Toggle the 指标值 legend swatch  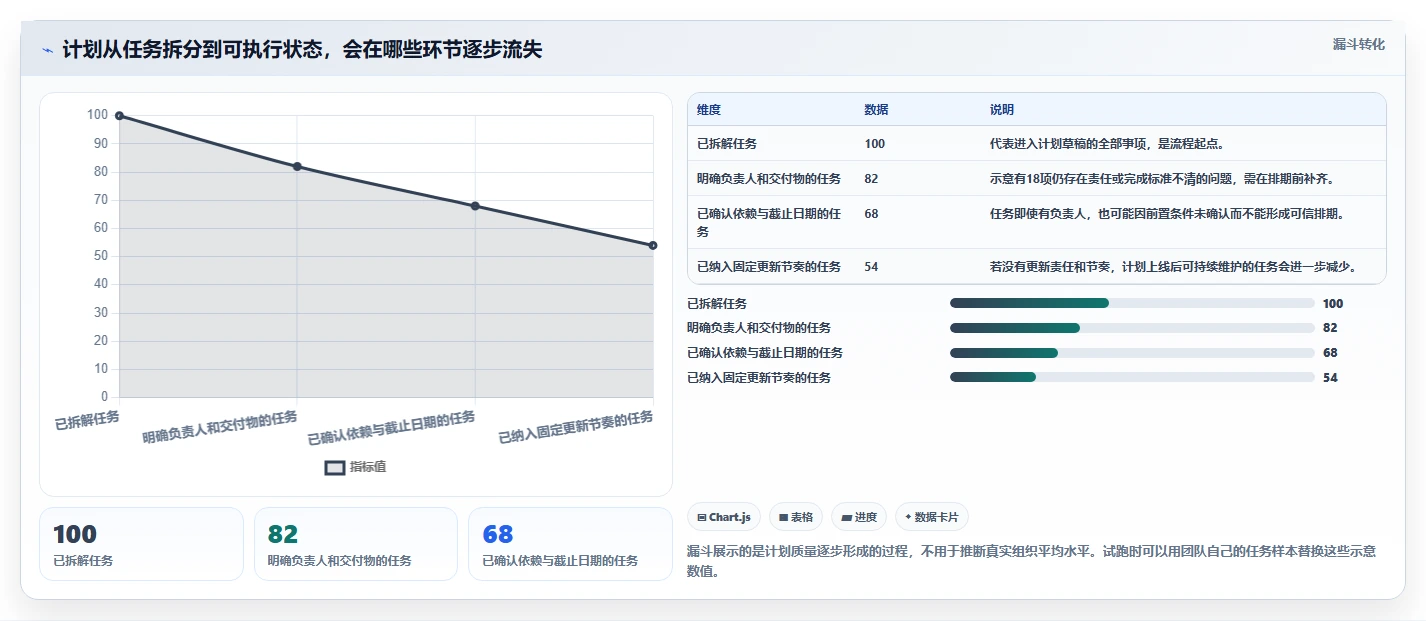tap(335, 467)
